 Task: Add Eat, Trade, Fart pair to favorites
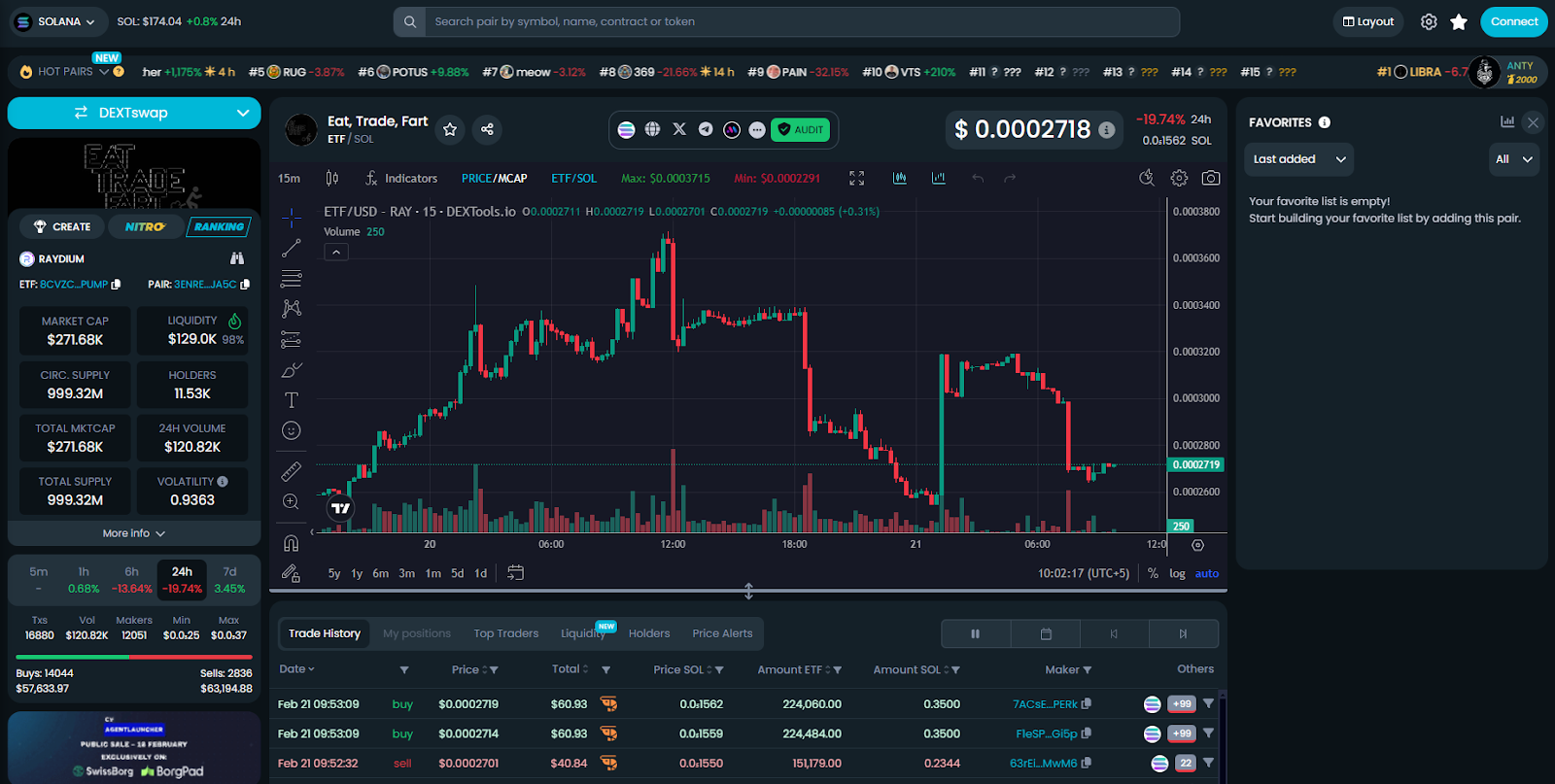point(450,129)
